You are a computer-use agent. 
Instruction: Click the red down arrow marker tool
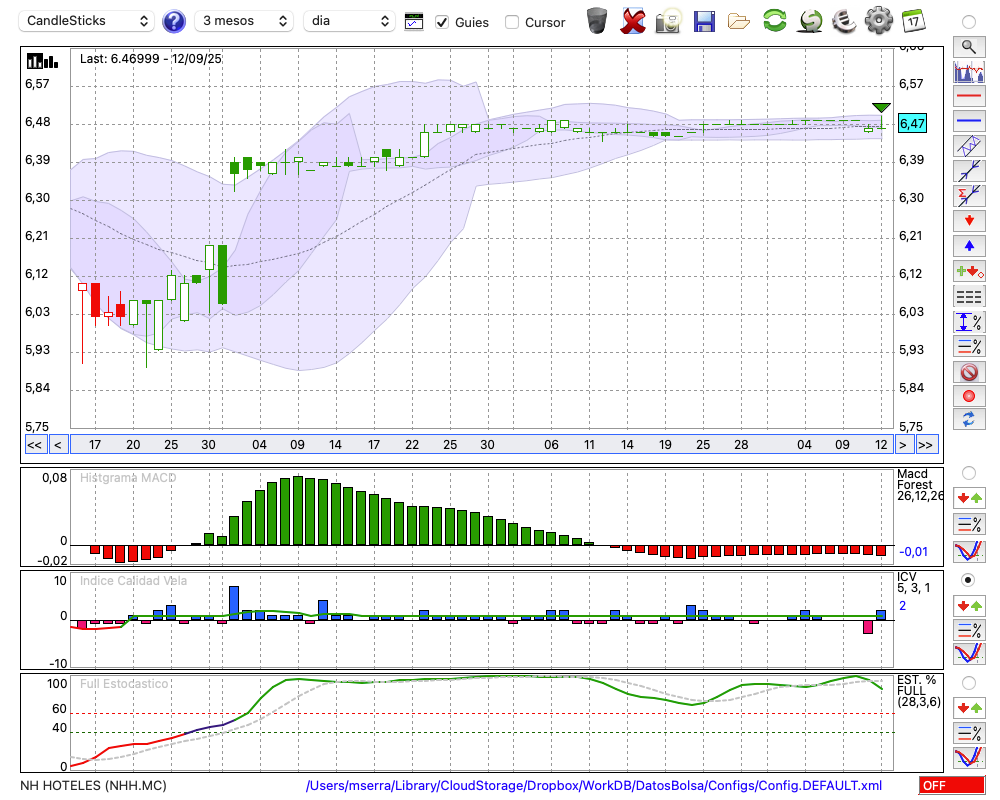point(969,221)
